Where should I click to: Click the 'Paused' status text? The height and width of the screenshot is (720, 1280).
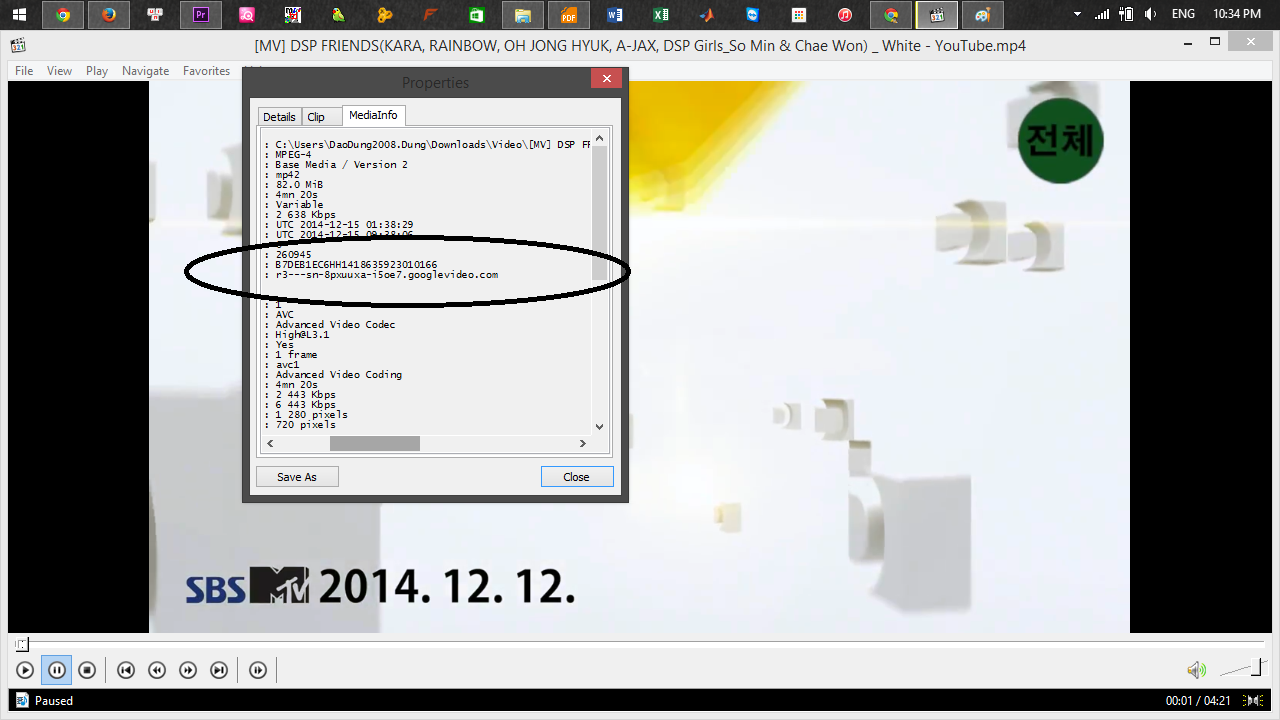[x=54, y=701]
